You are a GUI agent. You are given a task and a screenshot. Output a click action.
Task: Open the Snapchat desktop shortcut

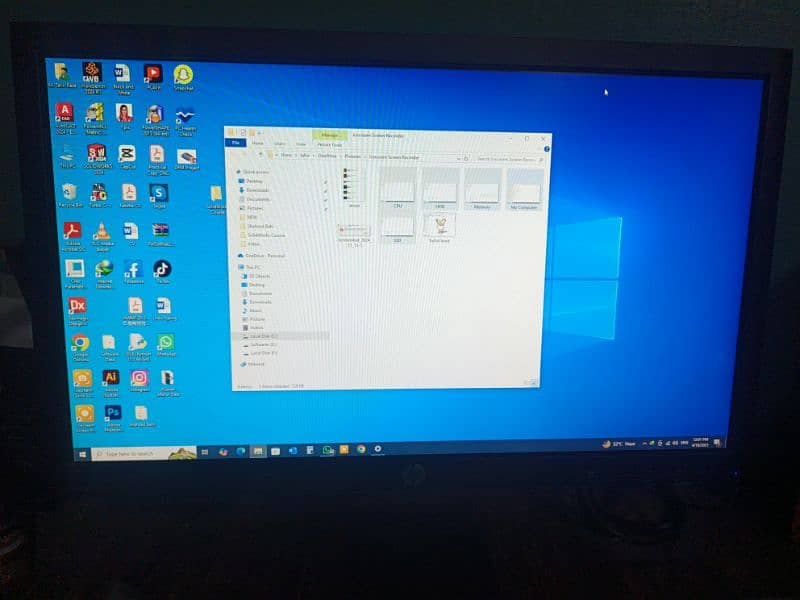click(x=183, y=78)
